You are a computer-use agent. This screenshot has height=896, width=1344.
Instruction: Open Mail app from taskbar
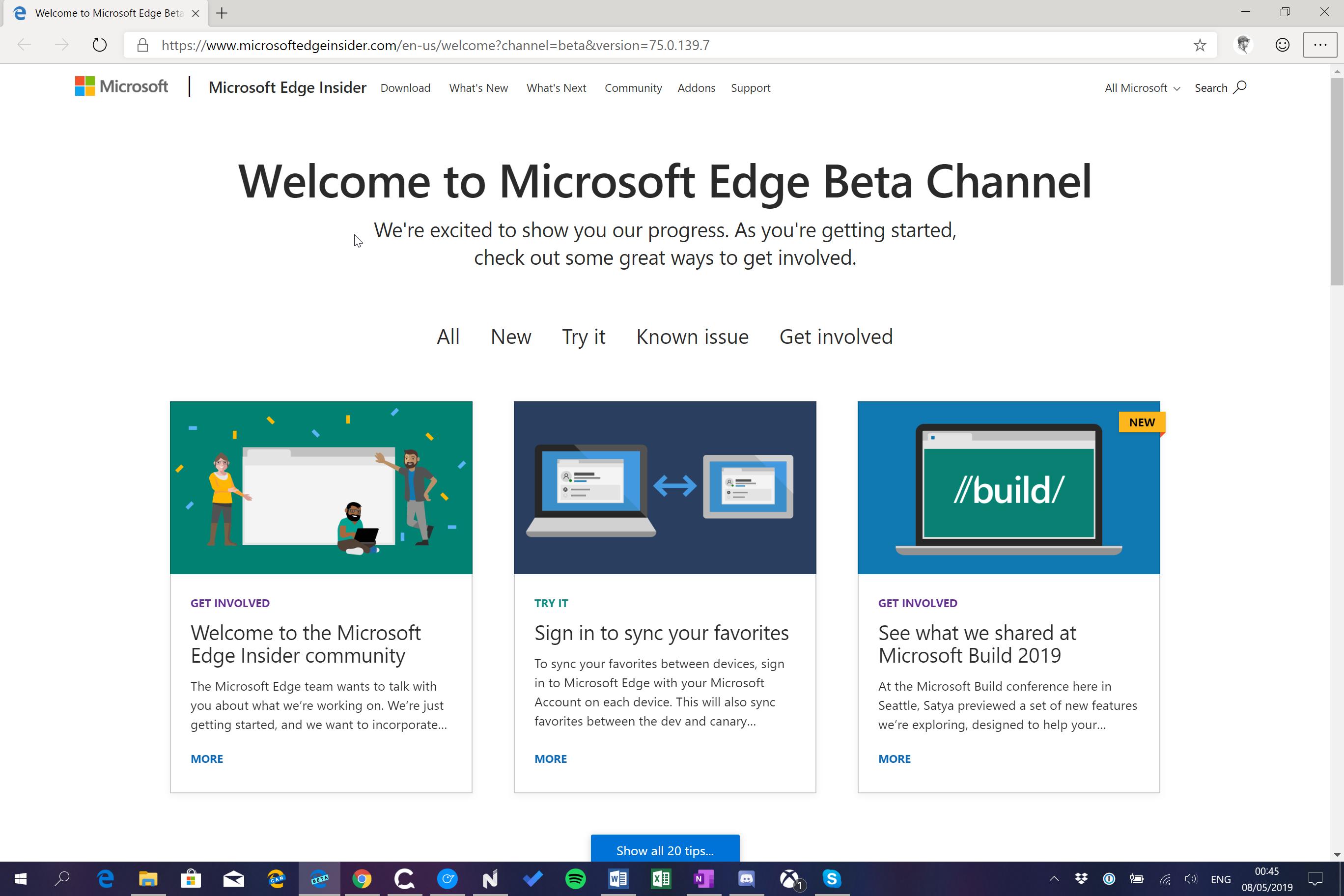pyautogui.click(x=233, y=878)
